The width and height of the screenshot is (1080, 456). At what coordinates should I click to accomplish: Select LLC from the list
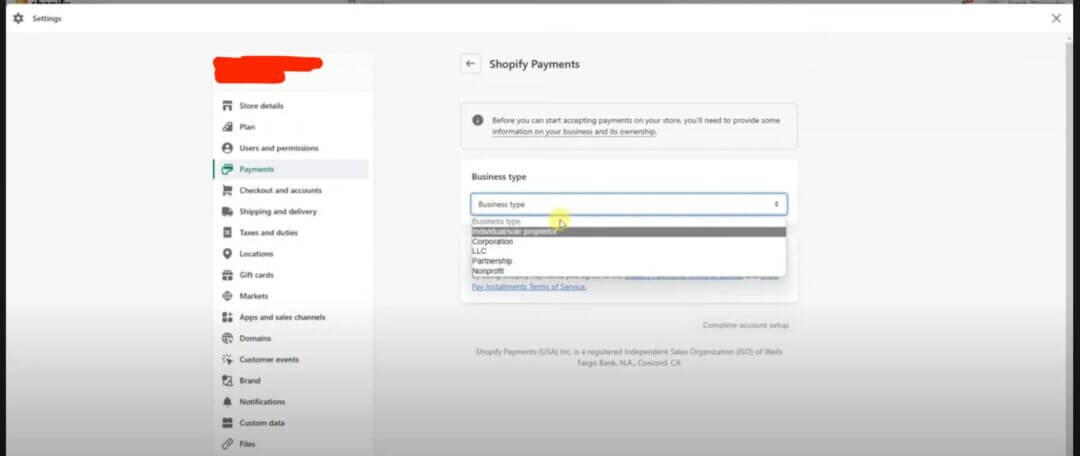pyautogui.click(x=629, y=251)
